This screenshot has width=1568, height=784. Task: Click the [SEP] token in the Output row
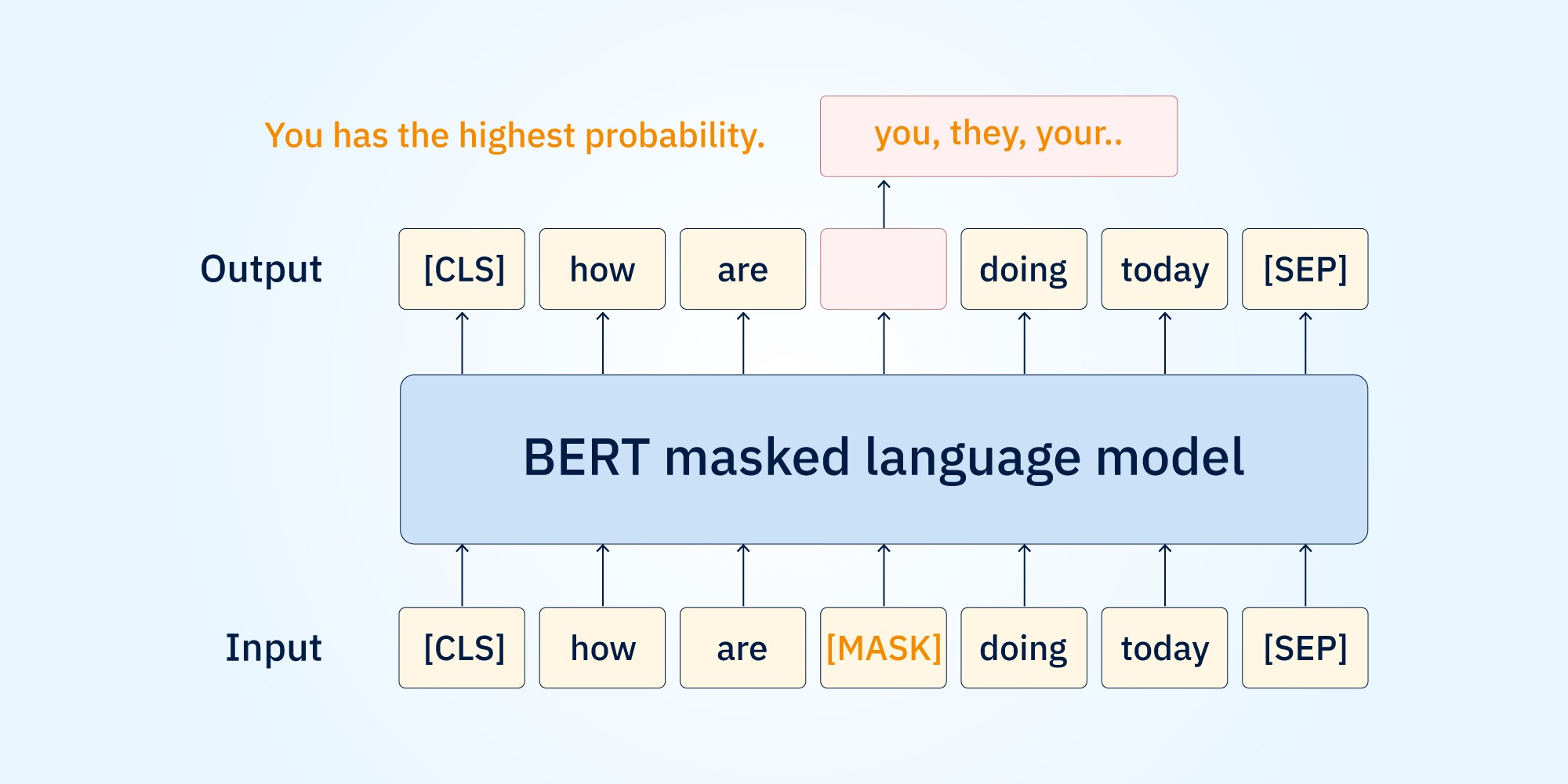tap(1304, 269)
